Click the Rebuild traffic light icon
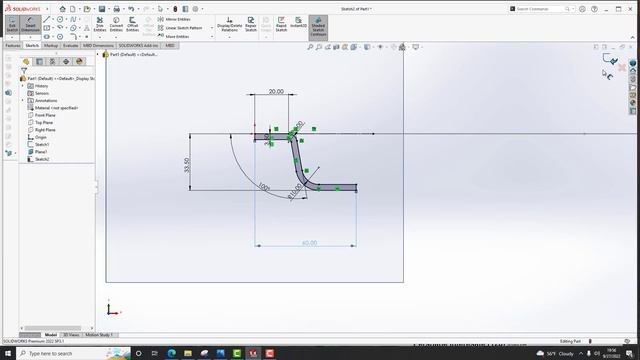 click(175, 9)
